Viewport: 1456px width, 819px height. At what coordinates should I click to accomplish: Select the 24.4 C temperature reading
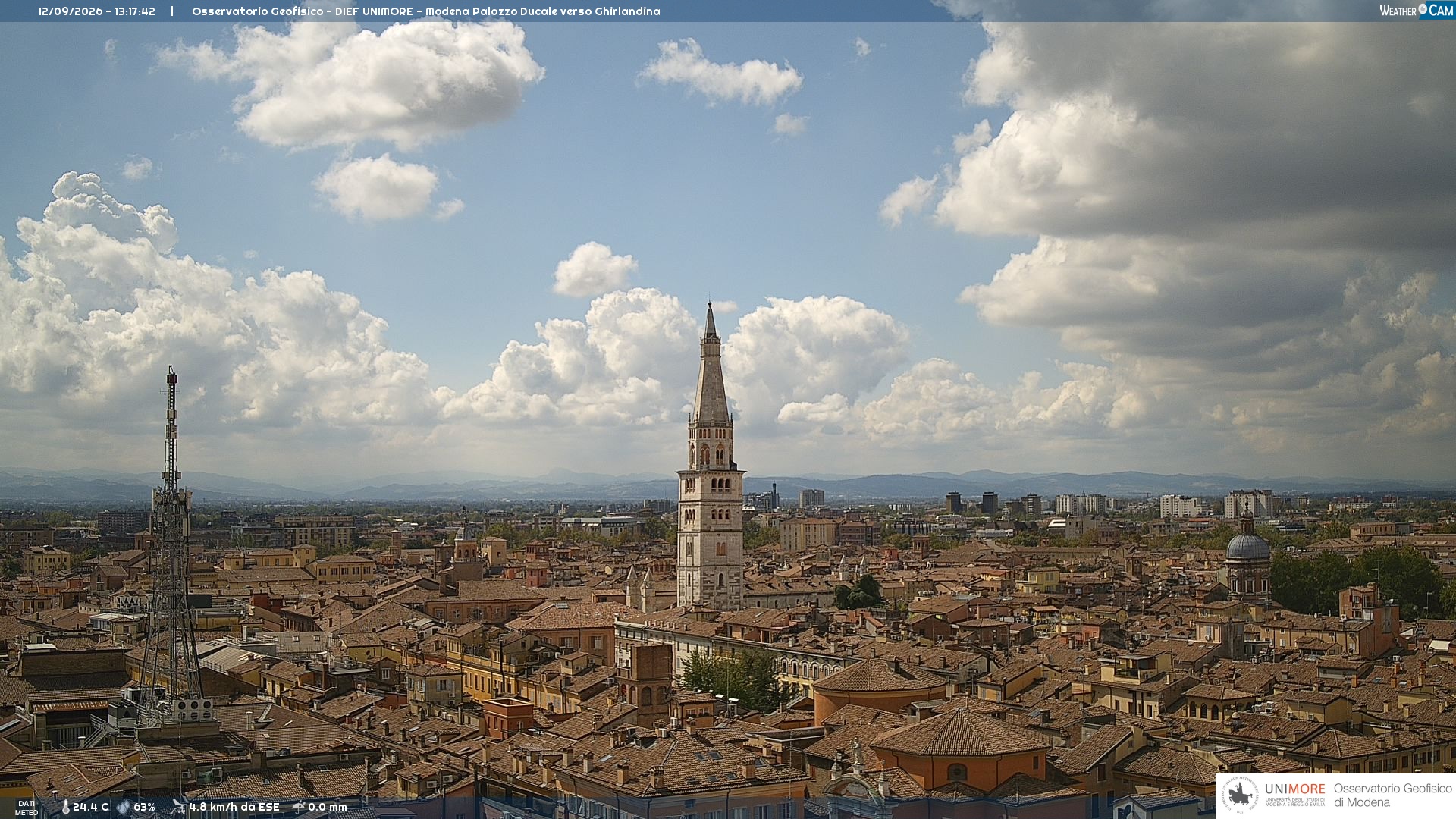pos(91,807)
